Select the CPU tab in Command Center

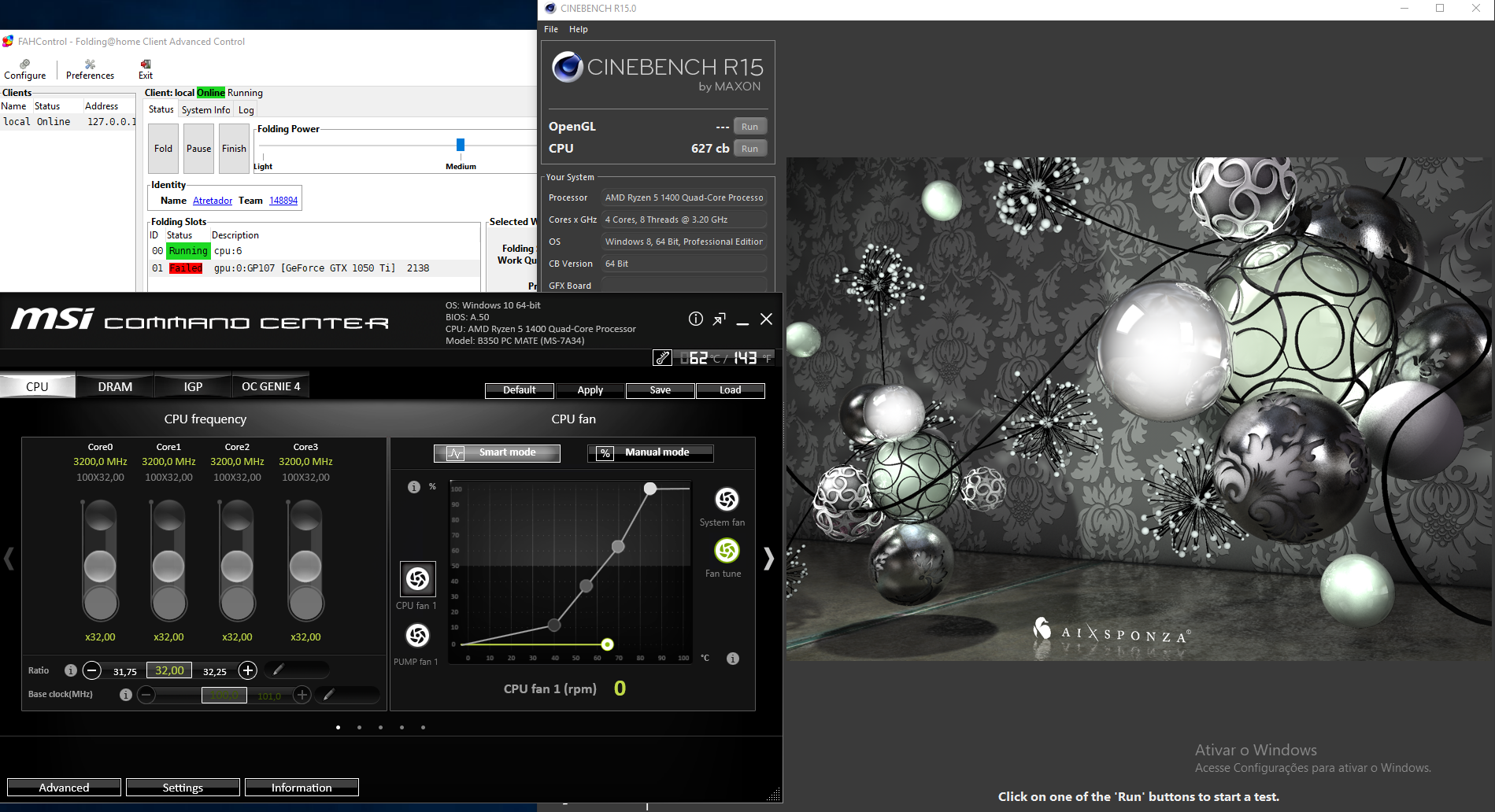37,386
